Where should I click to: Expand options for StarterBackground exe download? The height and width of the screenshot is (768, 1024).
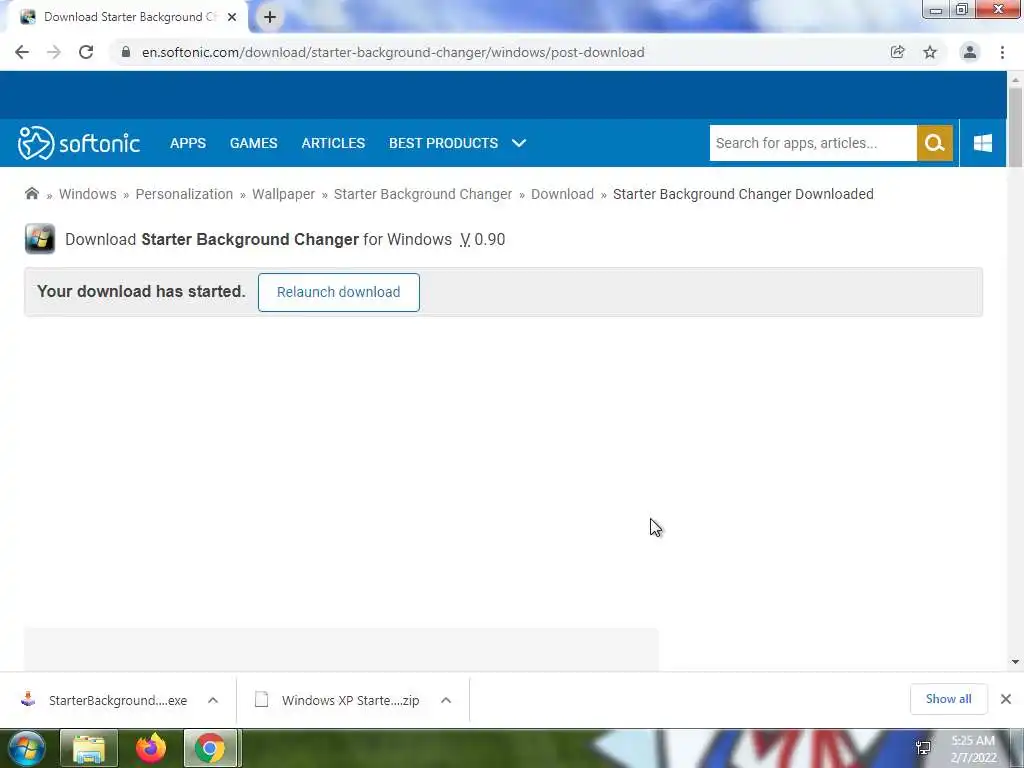pos(213,700)
